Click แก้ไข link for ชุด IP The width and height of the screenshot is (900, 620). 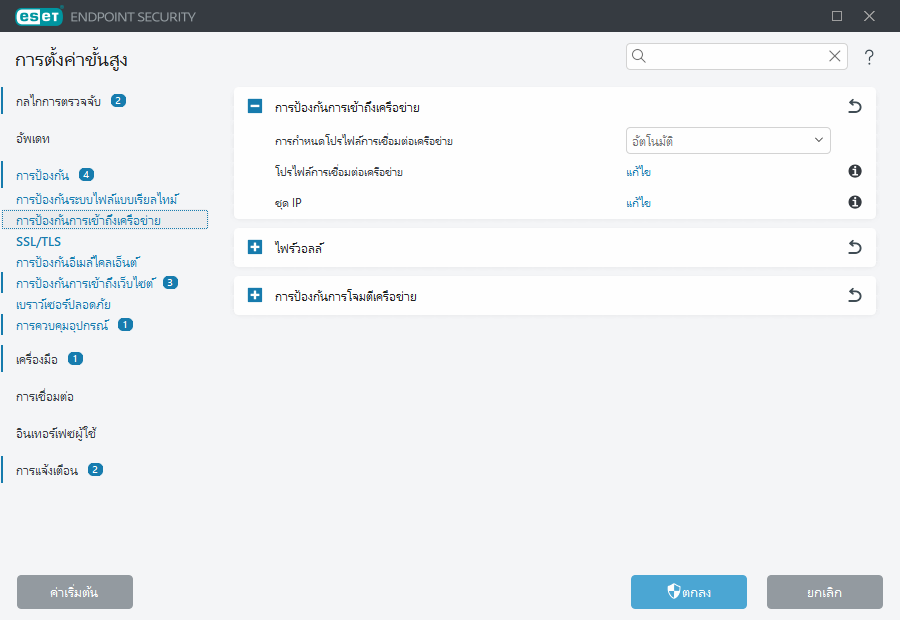[638, 202]
